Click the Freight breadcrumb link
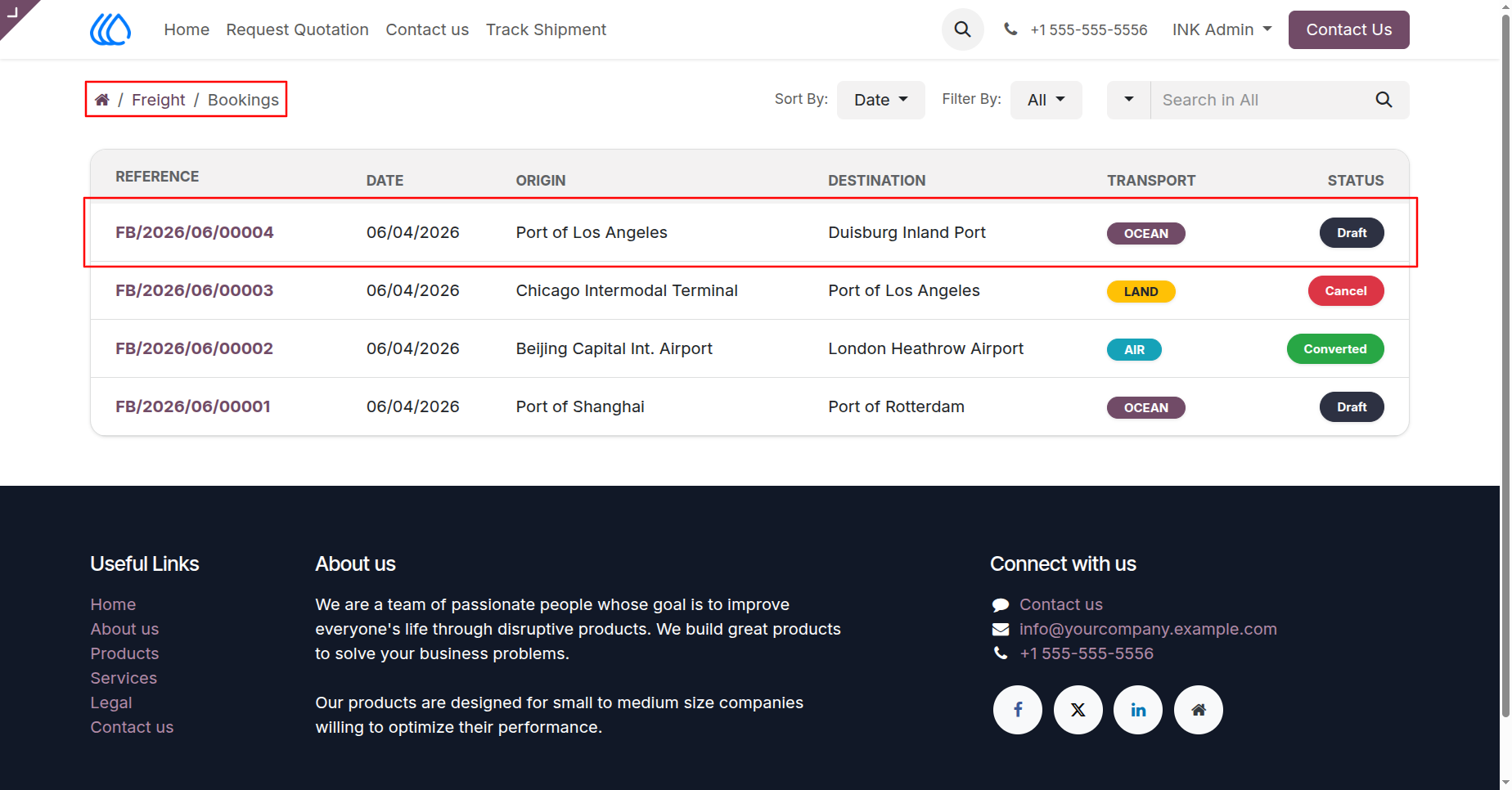 coord(159,100)
